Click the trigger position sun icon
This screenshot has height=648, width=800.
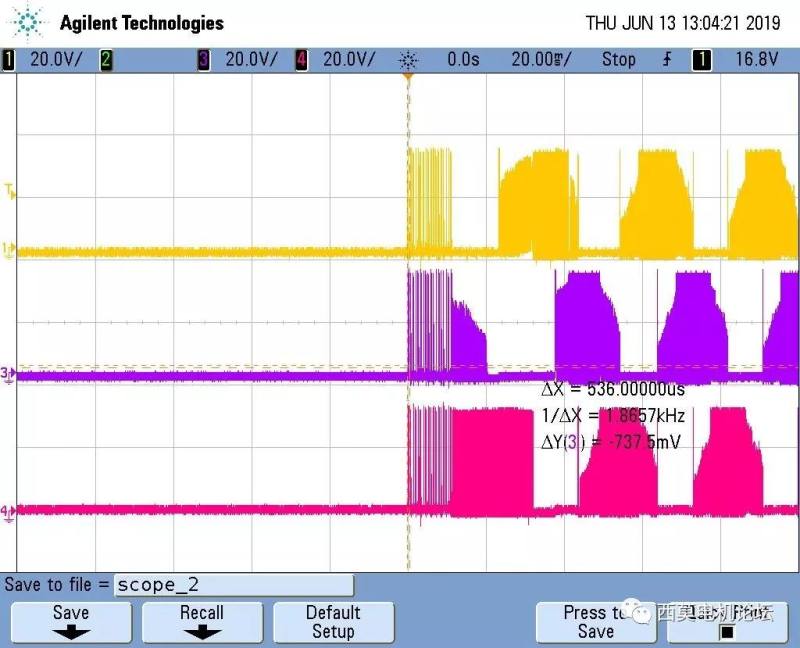pos(407,60)
